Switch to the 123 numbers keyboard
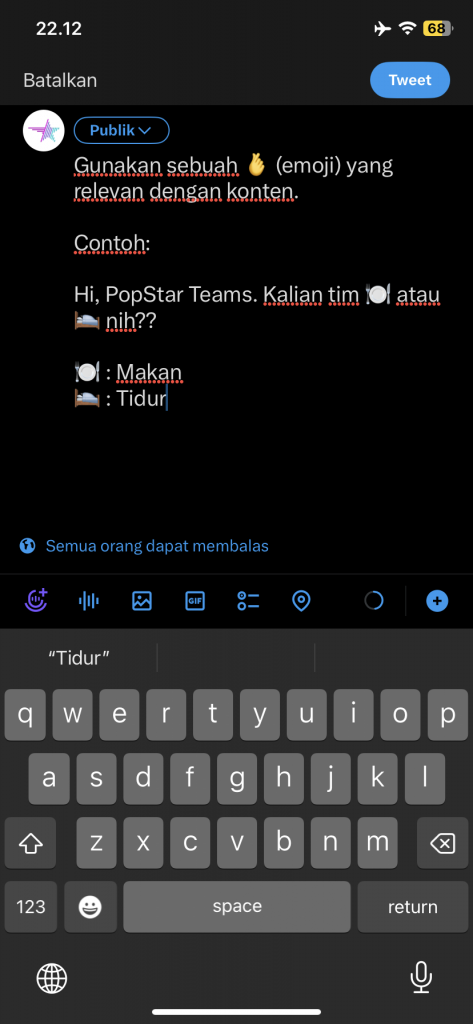The width and height of the screenshot is (473, 1024). (x=31, y=906)
